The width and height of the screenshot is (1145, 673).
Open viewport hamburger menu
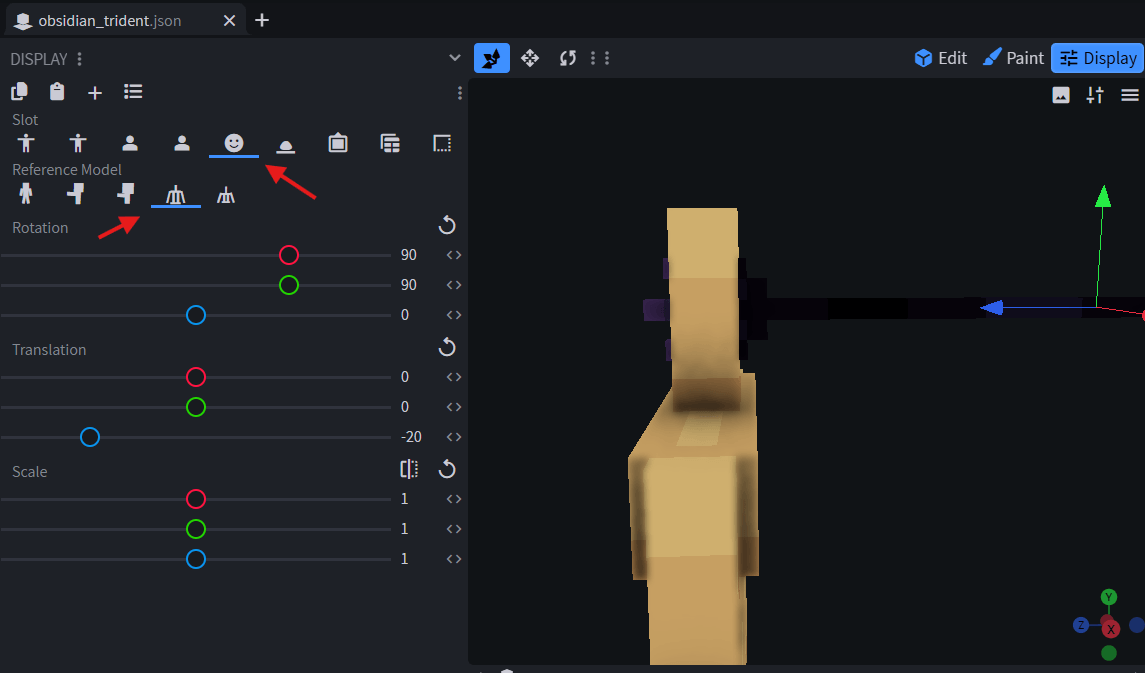[1130, 95]
